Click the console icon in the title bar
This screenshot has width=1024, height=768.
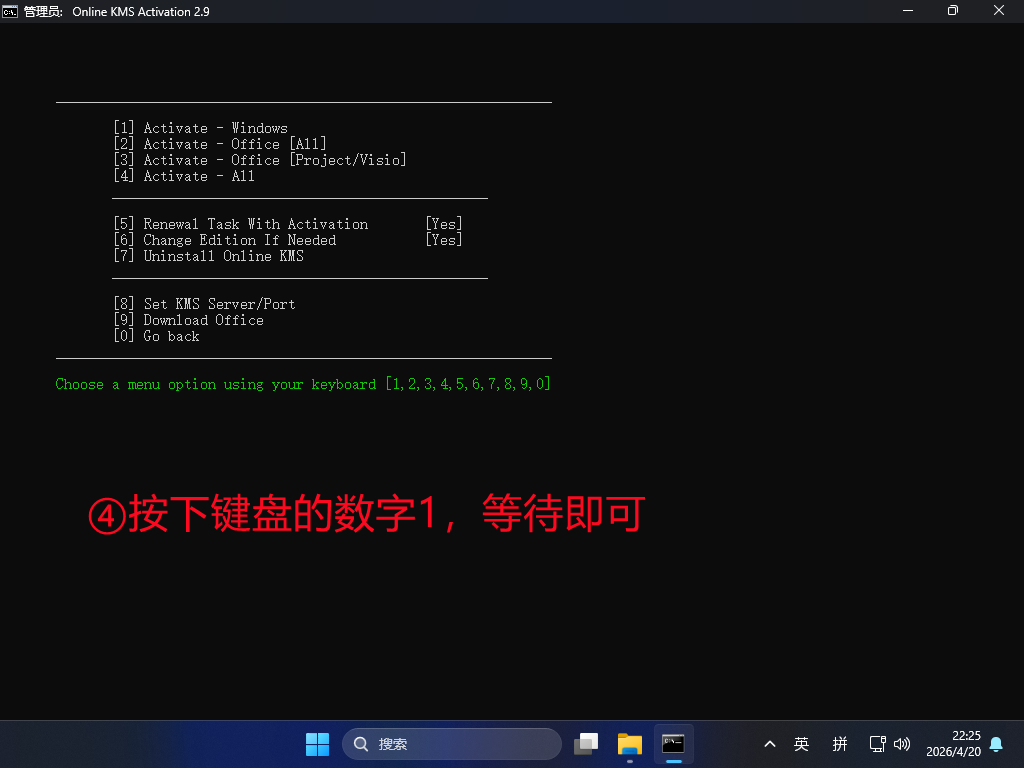12,11
